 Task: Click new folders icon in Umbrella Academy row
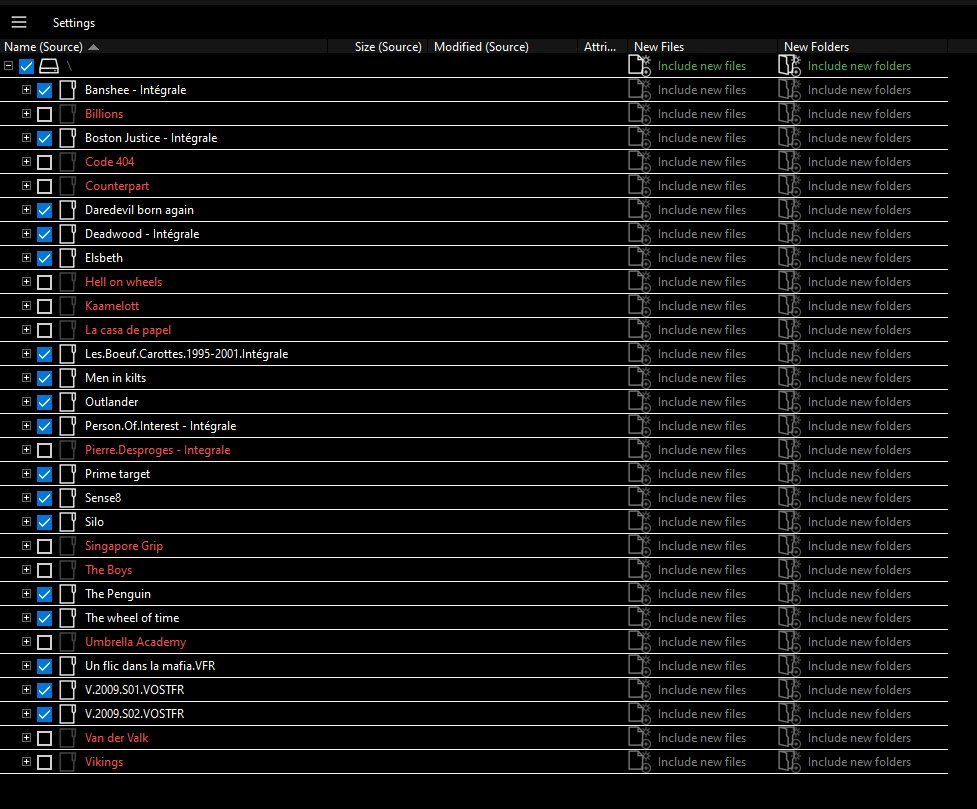[789, 641]
